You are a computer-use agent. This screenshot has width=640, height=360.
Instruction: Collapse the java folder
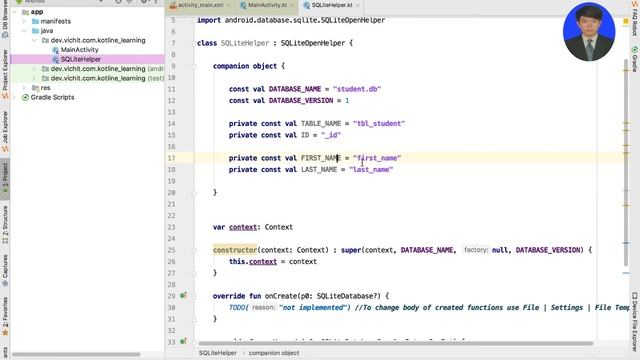[24, 31]
